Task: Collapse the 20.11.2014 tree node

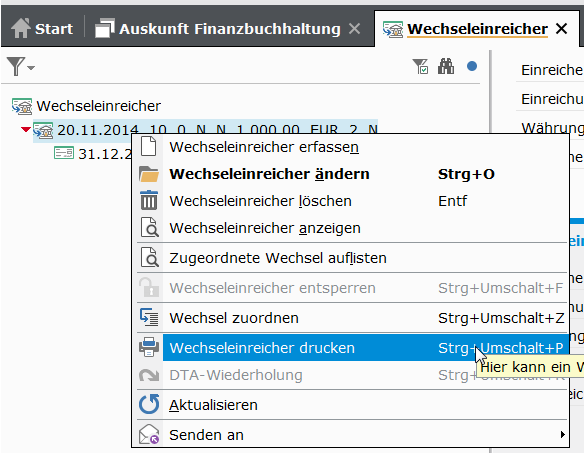Action: pyautogui.click(x=26, y=129)
